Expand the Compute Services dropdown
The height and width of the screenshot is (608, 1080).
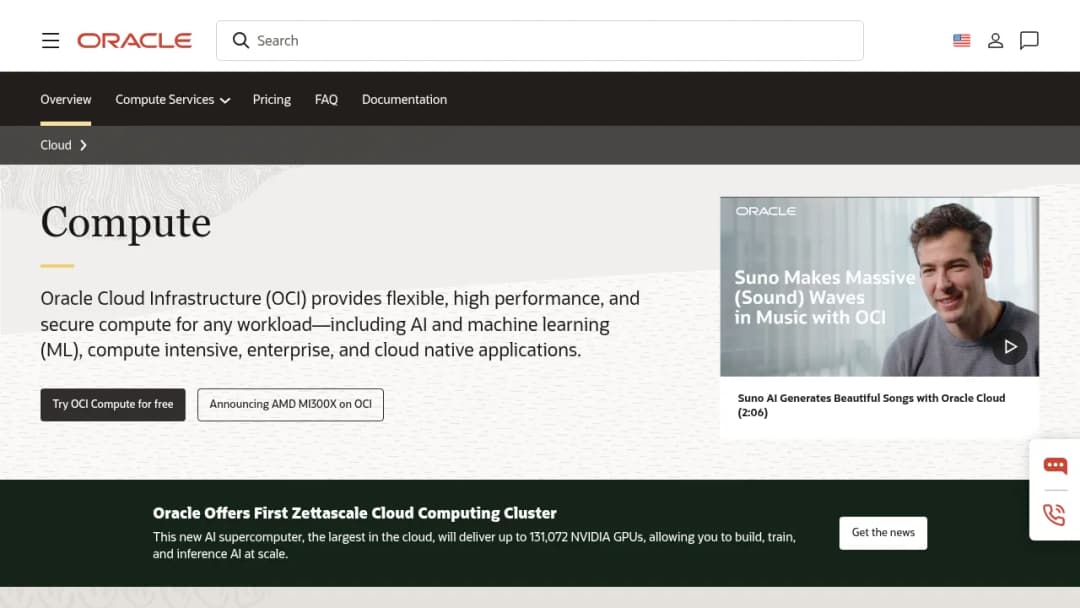pyautogui.click(x=172, y=99)
